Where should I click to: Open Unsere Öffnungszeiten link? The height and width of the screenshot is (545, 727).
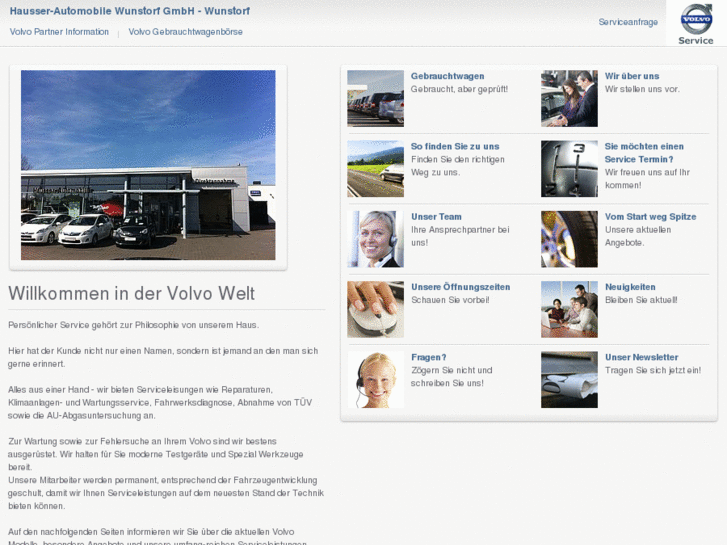point(460,287)
